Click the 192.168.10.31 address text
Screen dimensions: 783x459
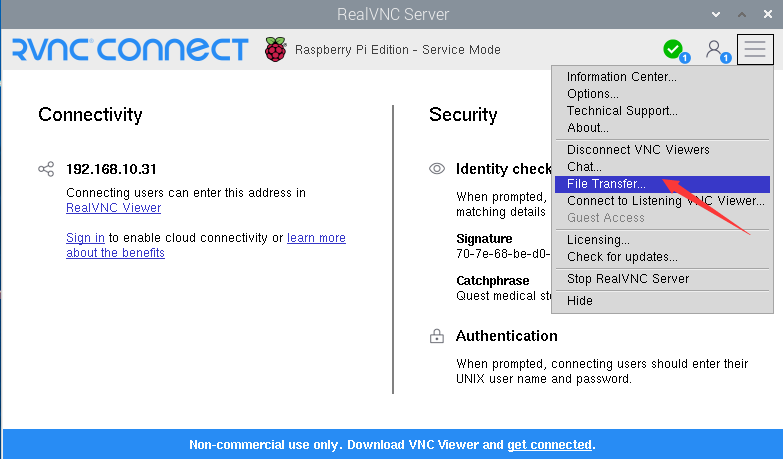tap(111, 169)
